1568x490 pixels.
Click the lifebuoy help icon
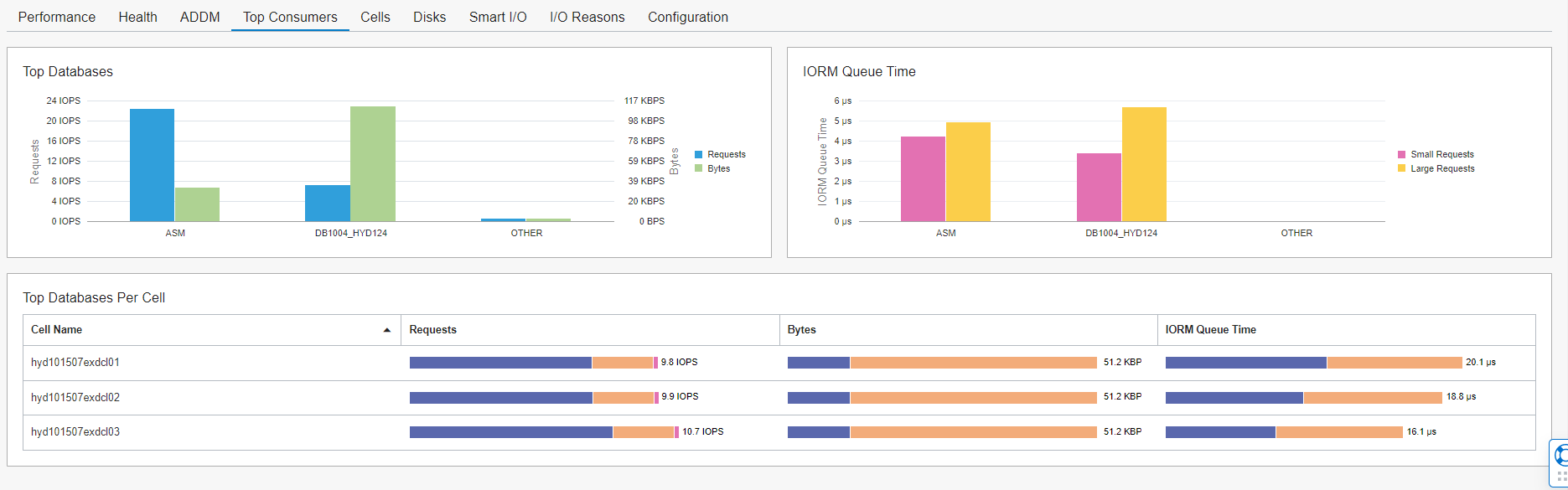tap(1561, 456)
